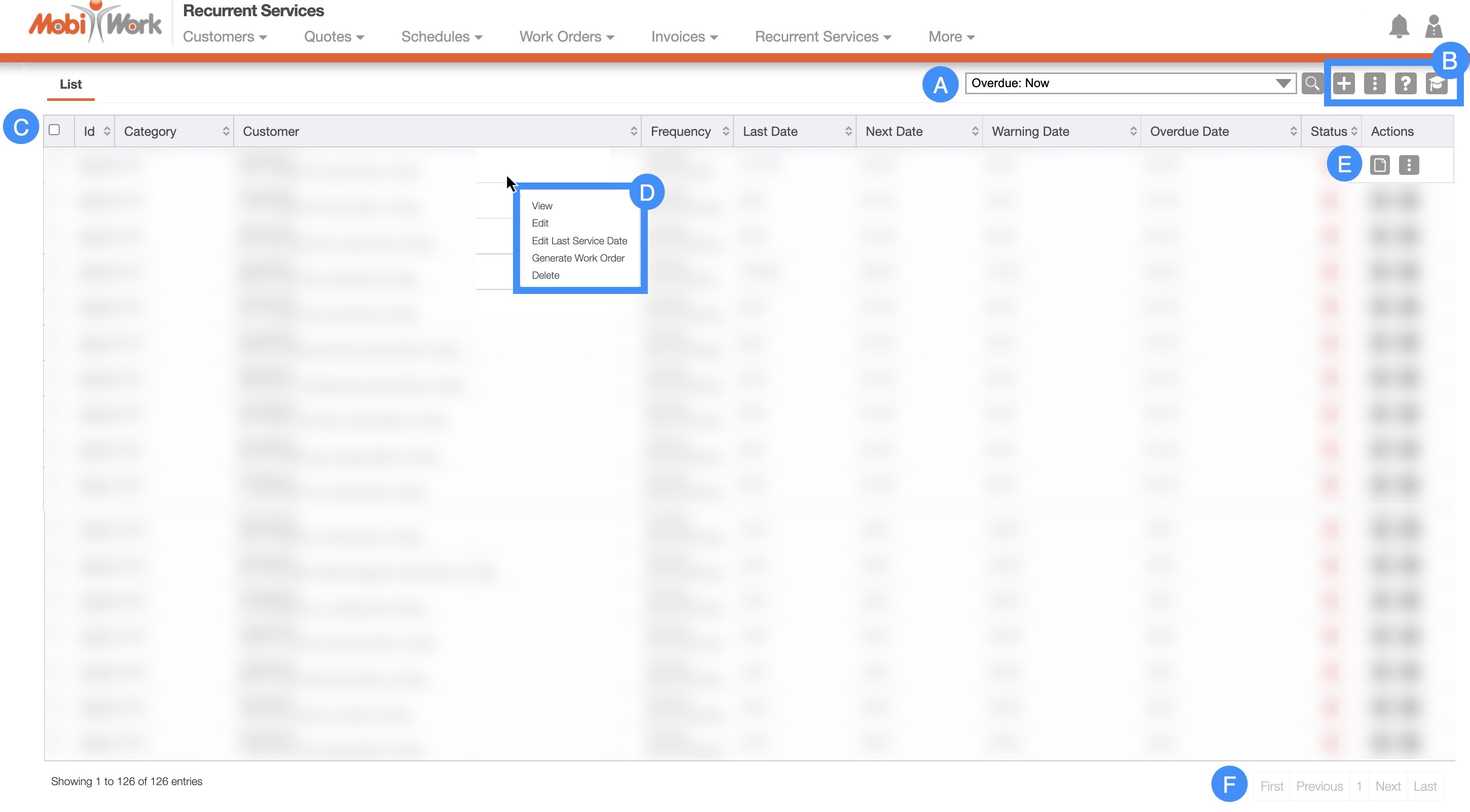Toggle the select-all checkbox in table header

[x=54, y=130]
